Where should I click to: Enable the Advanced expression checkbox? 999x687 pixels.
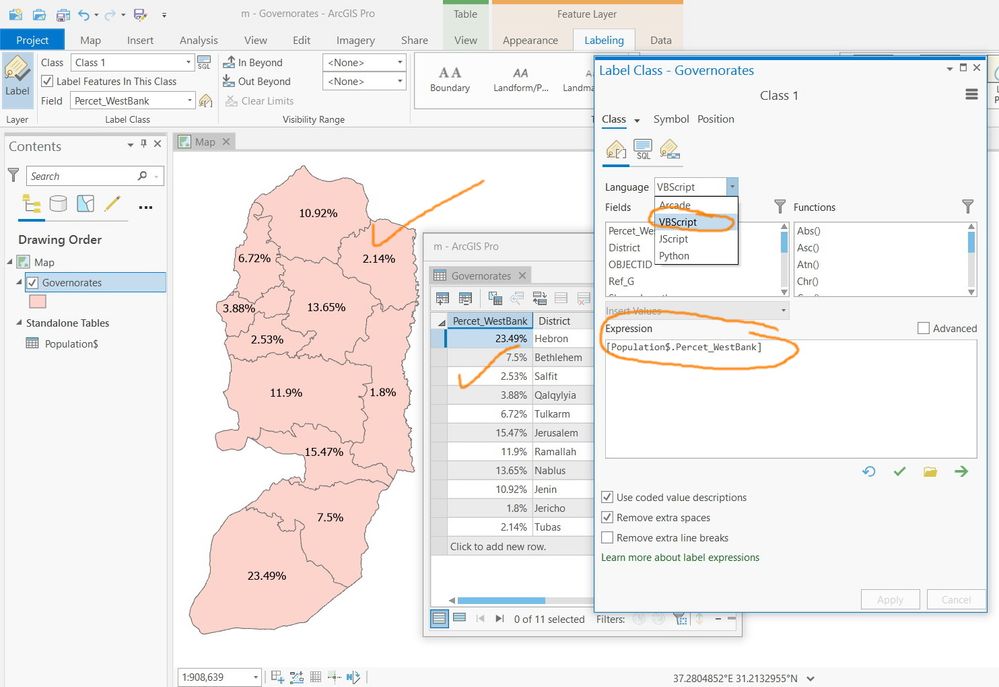923,328
